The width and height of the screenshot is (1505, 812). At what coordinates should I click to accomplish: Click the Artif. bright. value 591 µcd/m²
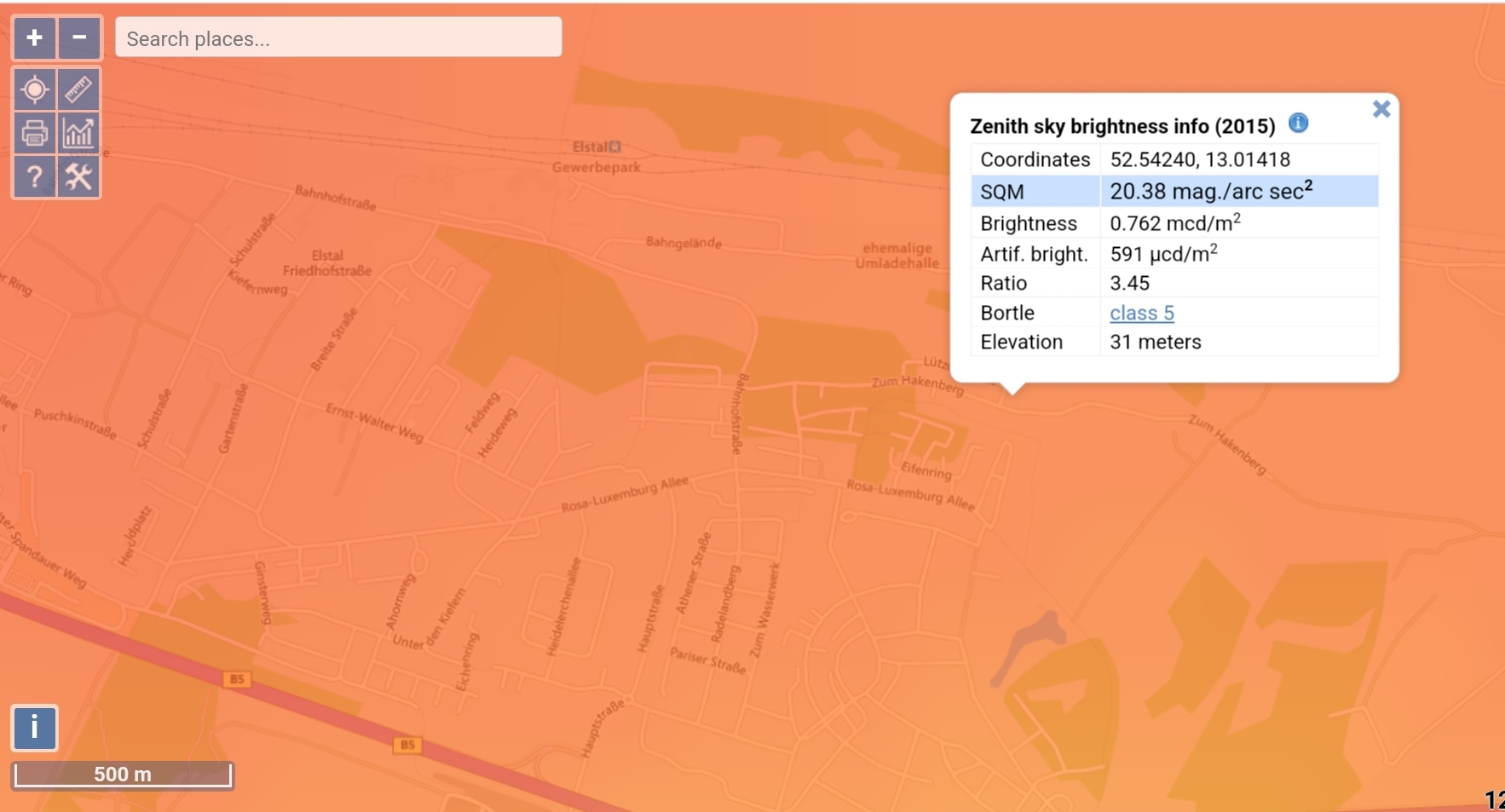click(1163, 253)
